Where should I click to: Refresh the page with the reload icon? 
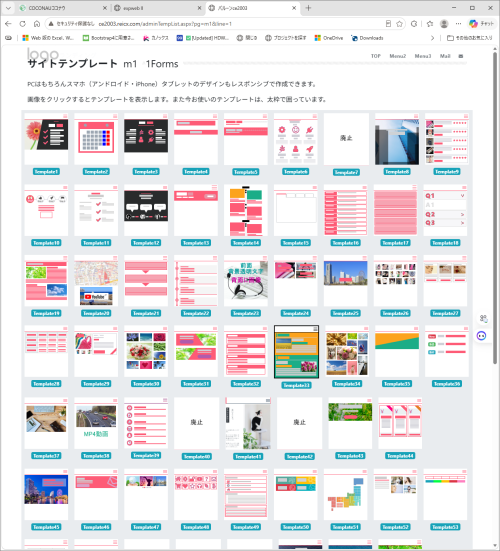click(x=22, y=24)
